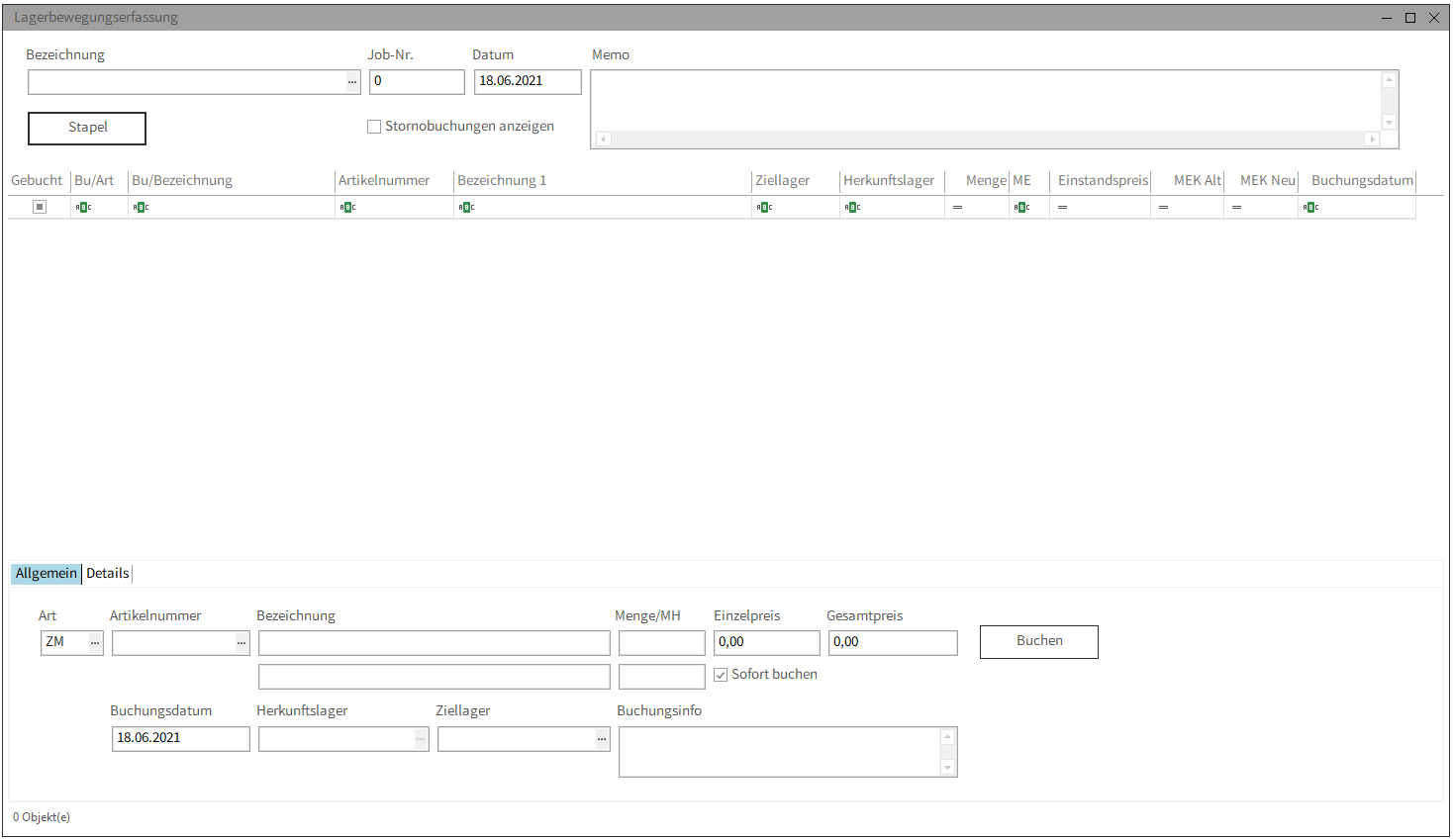Maximize the Lagerbewegungserfassung window

coord(1410,18)
